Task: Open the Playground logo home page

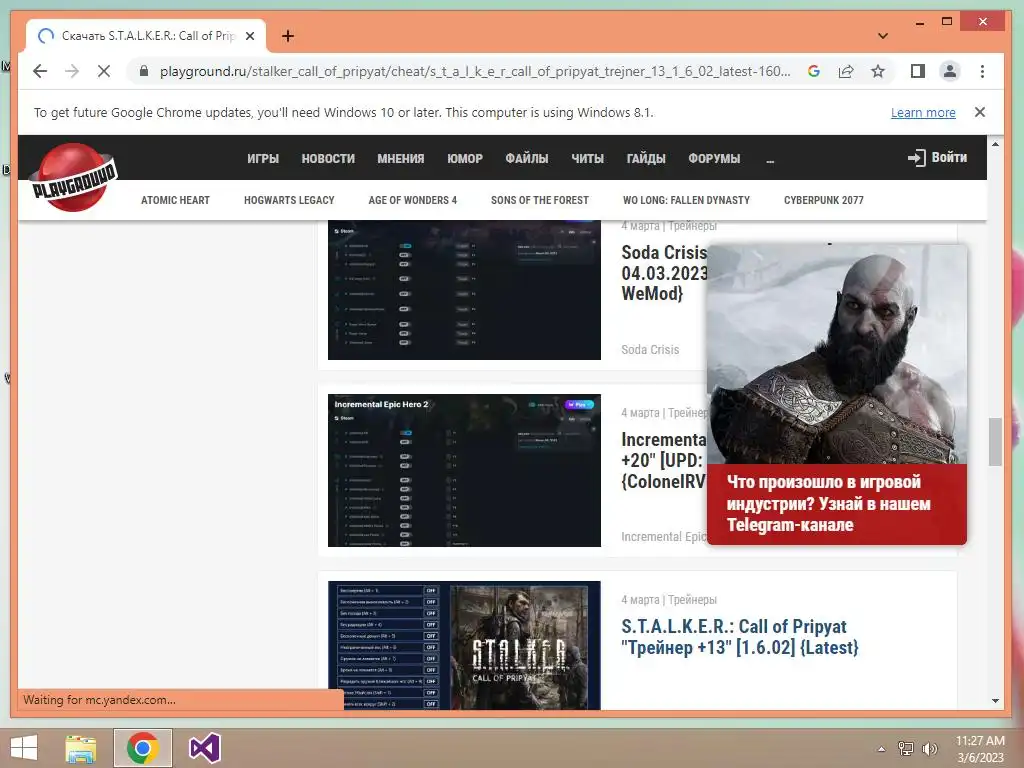Action: [x=74, y=178]
